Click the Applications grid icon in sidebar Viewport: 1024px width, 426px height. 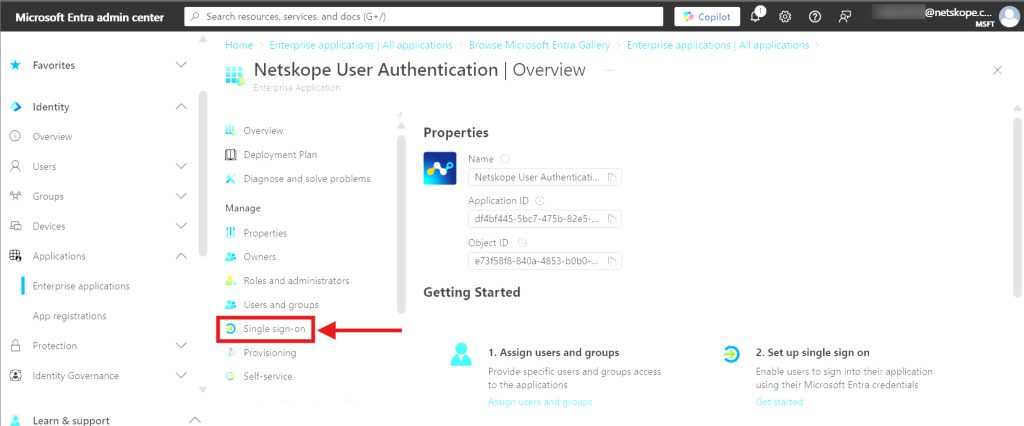point(15,256)
